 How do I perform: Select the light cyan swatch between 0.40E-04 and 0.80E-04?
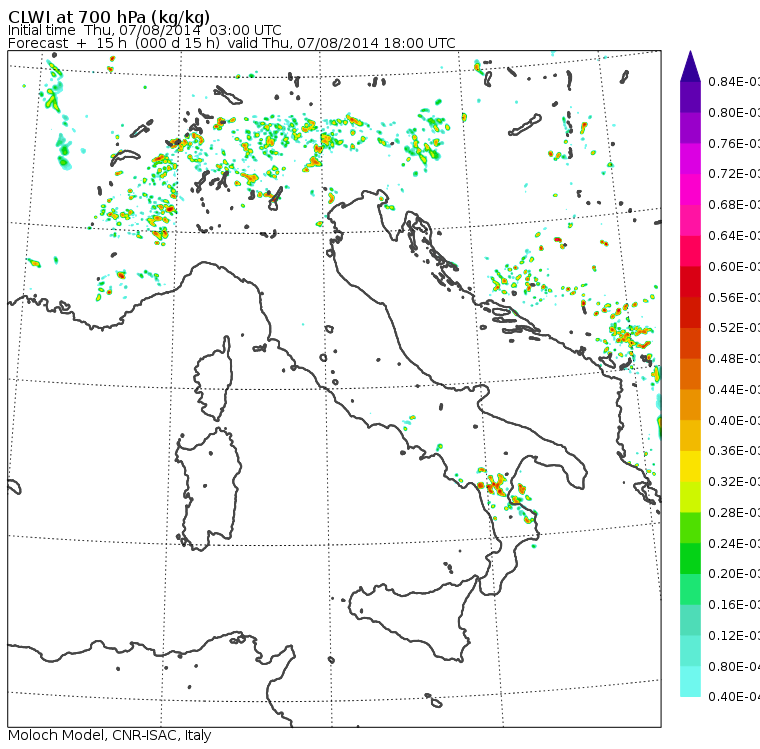[x=690, y=682]
